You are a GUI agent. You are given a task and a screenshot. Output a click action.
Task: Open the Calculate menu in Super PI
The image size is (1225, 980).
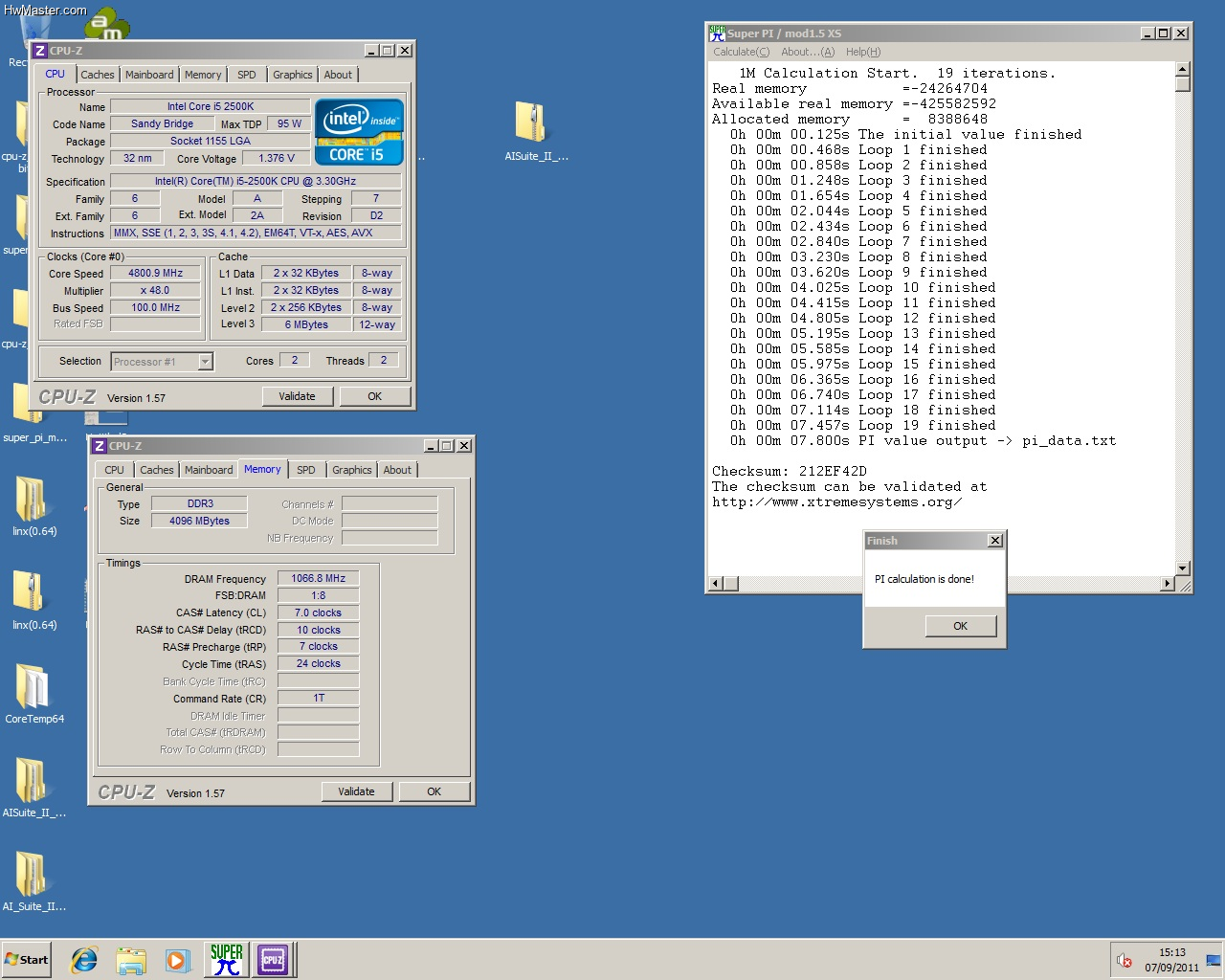pyautogui.click(x=741, y=52)
